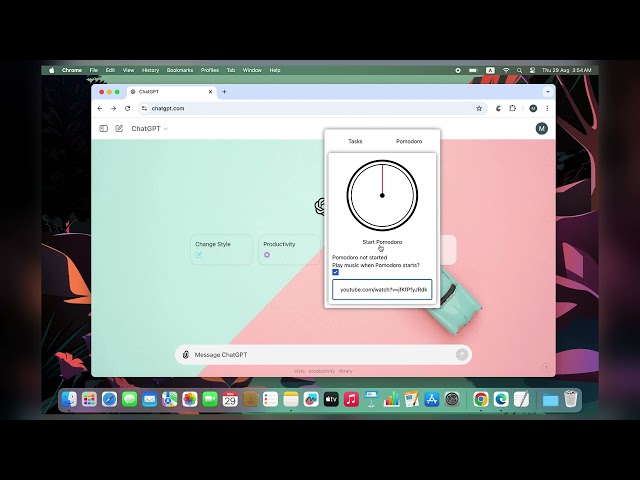This screenshot has height=480, width=640.
Task: Open the help question mark button
Action: 546,368
